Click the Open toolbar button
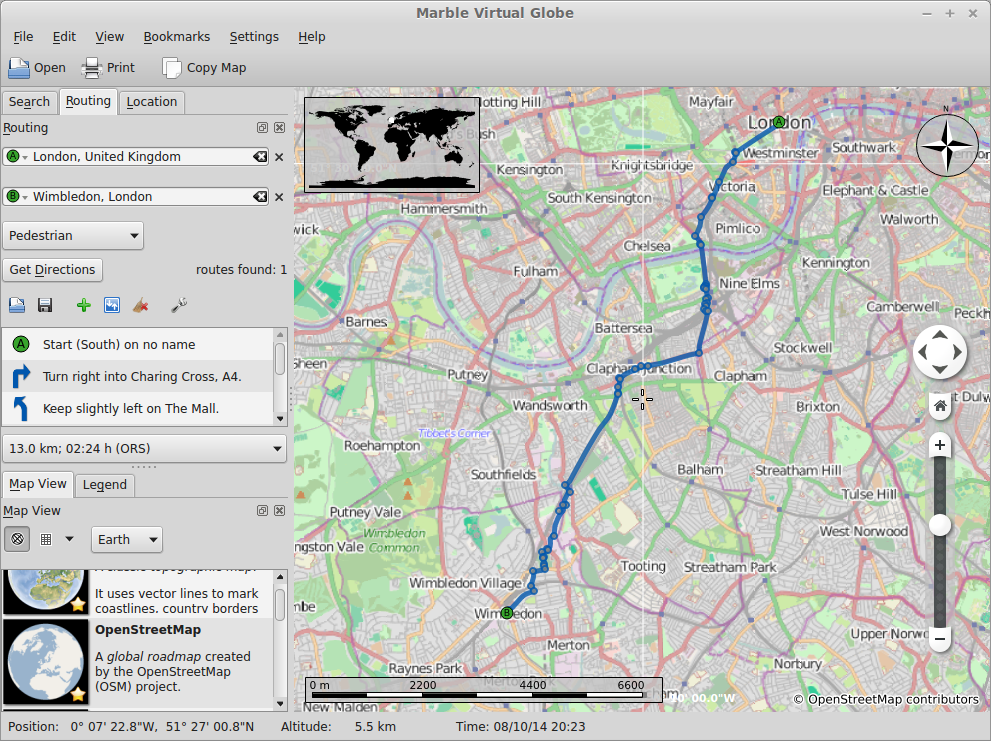Image resolution: width=991 pixels, height=741 pixels. pyautogui.click(x=37, y=68)
